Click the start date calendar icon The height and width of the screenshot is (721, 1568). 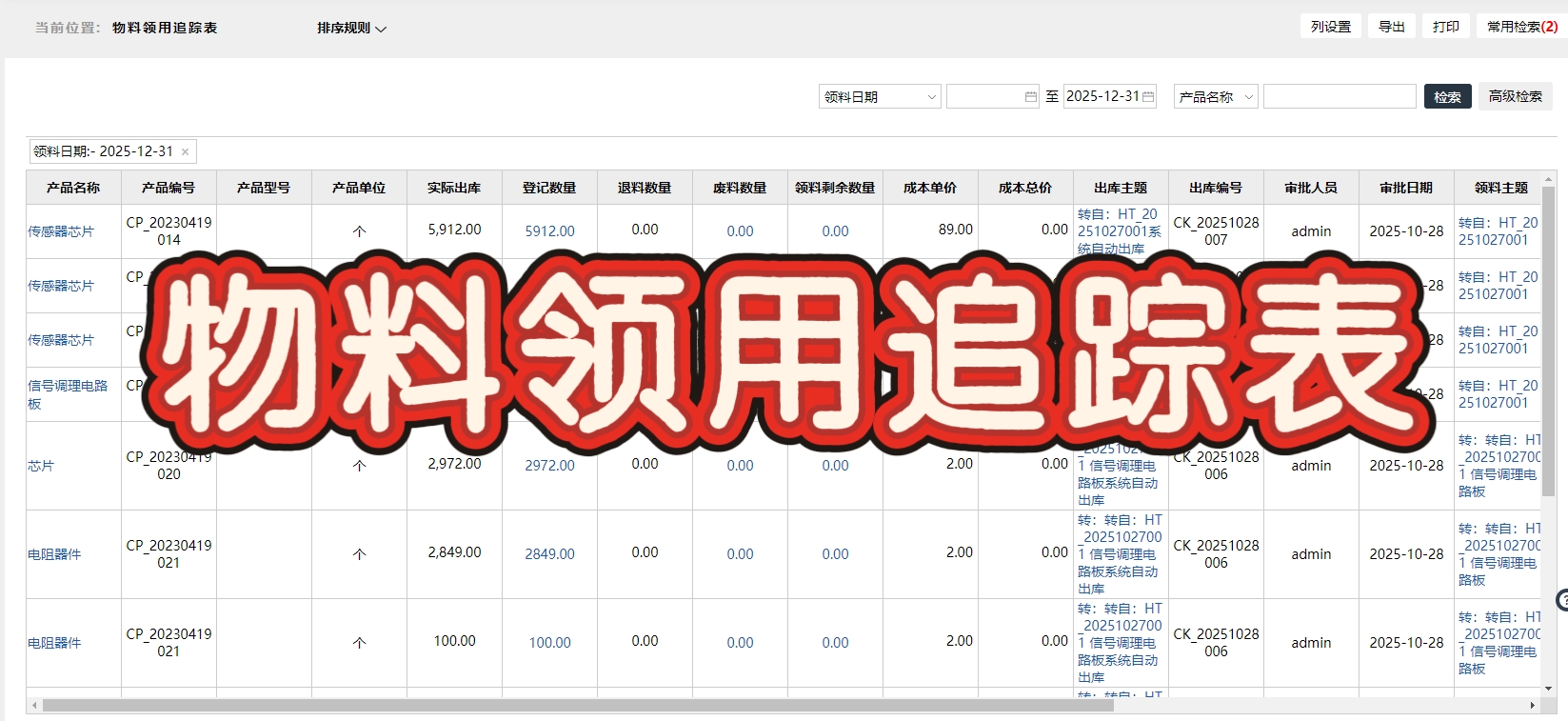pos(1030,96)
